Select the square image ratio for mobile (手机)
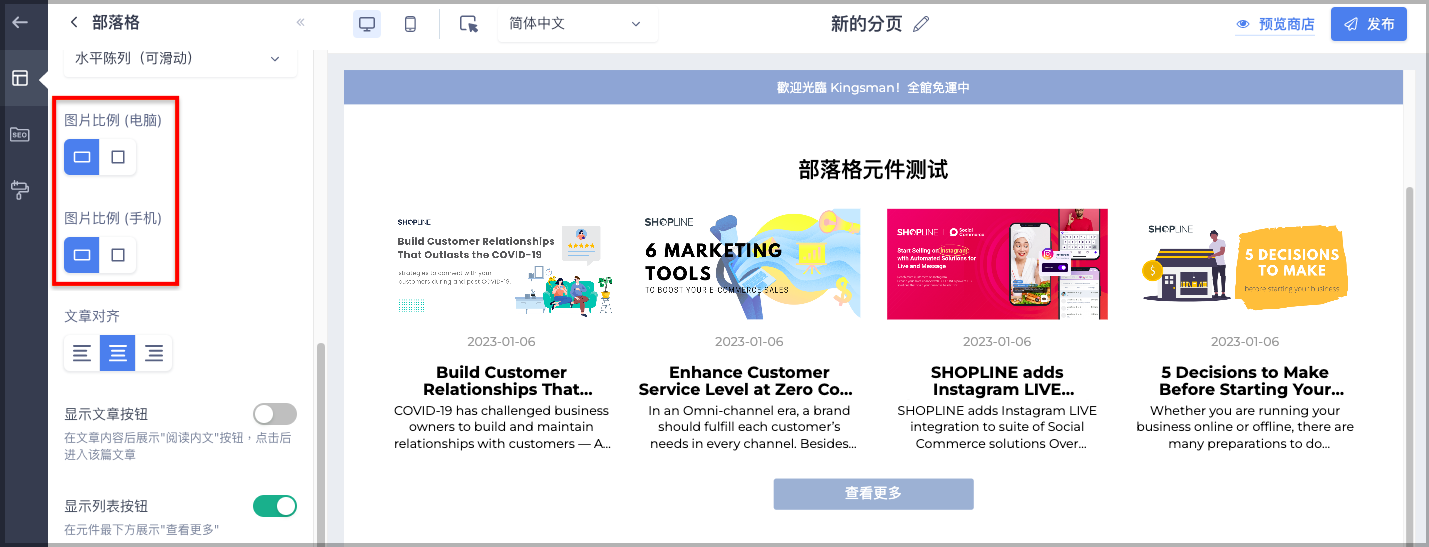The height and width of the screenshot is (547, 1429). pyautogui.click(x=118, y=255)
